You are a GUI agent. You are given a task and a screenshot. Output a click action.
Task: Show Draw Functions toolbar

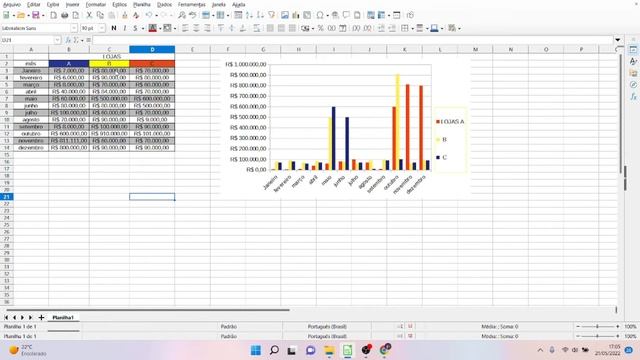point(410,15)
